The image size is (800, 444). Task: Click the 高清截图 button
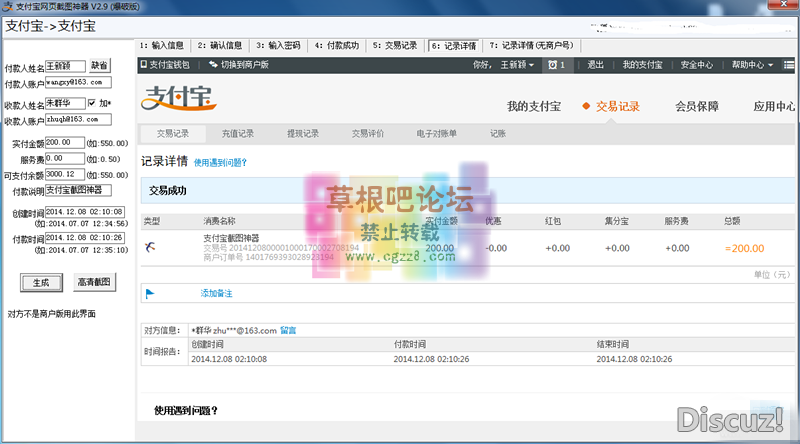click(x=94, y=282)
